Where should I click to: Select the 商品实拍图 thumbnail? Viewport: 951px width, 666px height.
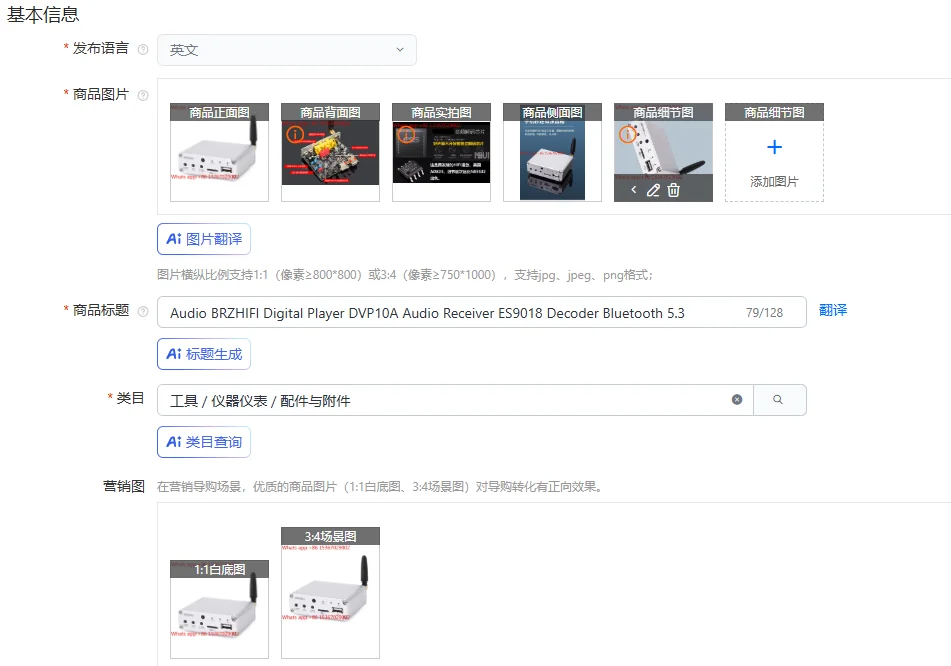442,152
